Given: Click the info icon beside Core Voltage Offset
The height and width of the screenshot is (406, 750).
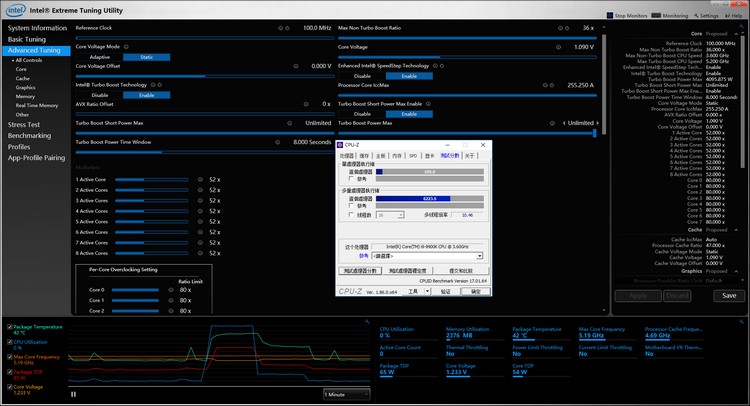Looking at the screenshot, I should coord(296,66).
